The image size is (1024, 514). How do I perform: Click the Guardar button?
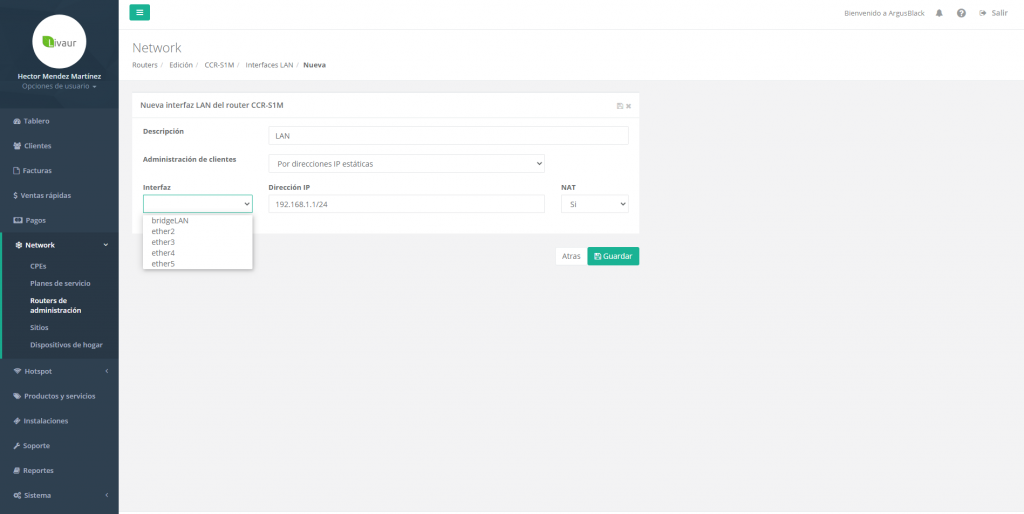pyautogui.click(x=613, y=256)
